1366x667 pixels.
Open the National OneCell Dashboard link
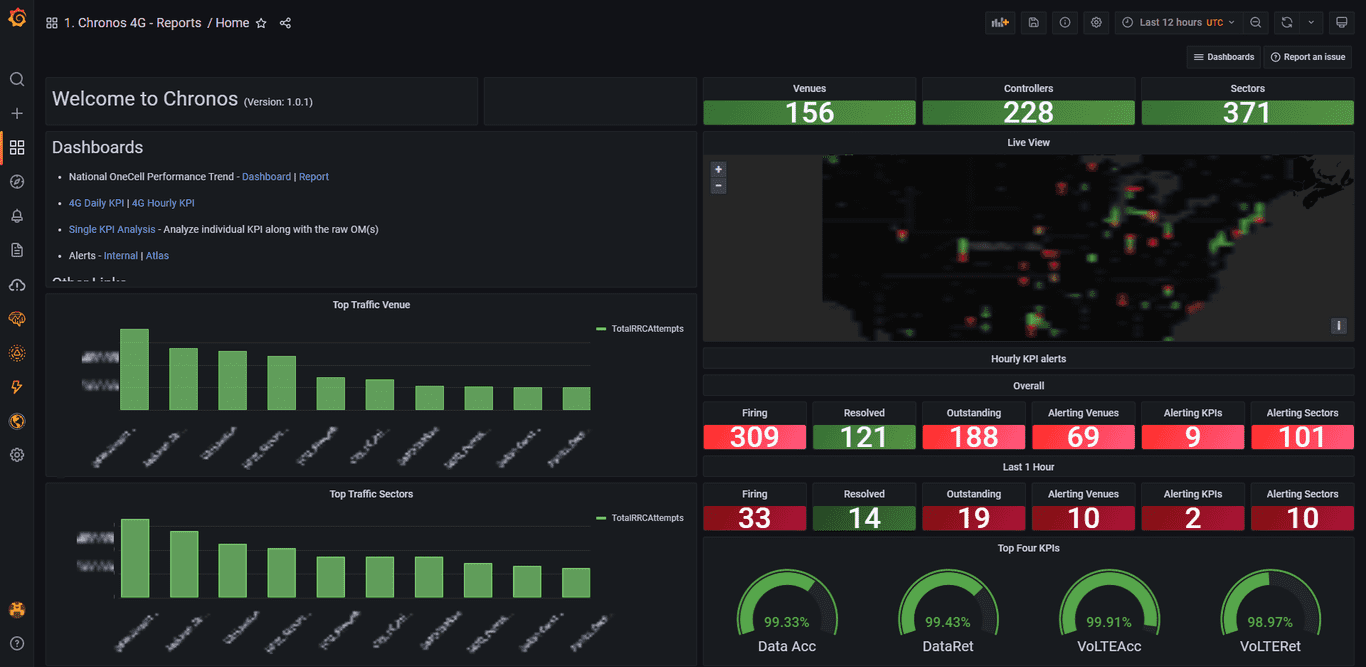point(266,177)
